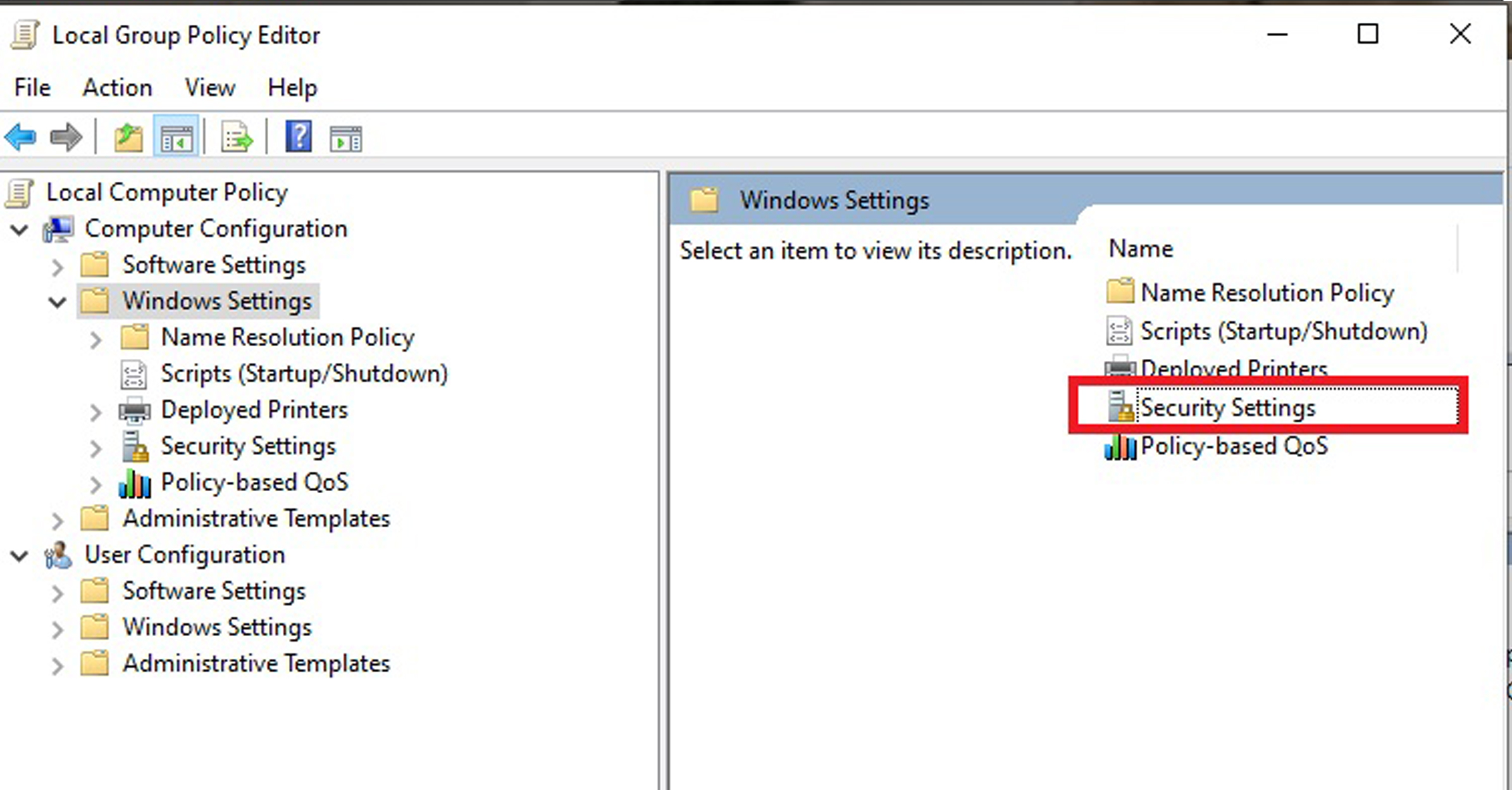Open Security Settings in right pane list

(1227, 407)
